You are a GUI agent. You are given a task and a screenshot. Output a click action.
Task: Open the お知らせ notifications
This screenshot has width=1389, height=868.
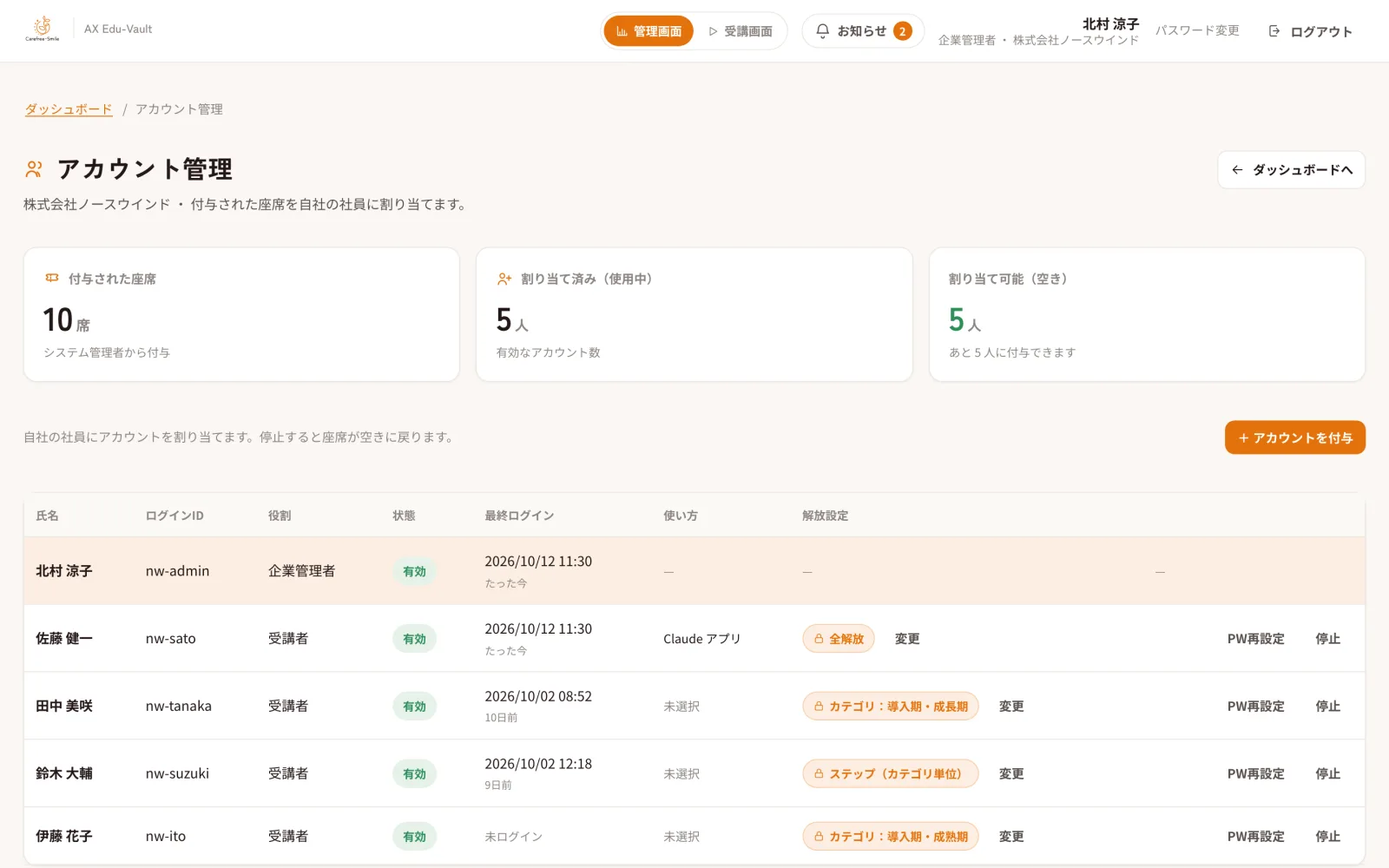click(x=862, y=31)
